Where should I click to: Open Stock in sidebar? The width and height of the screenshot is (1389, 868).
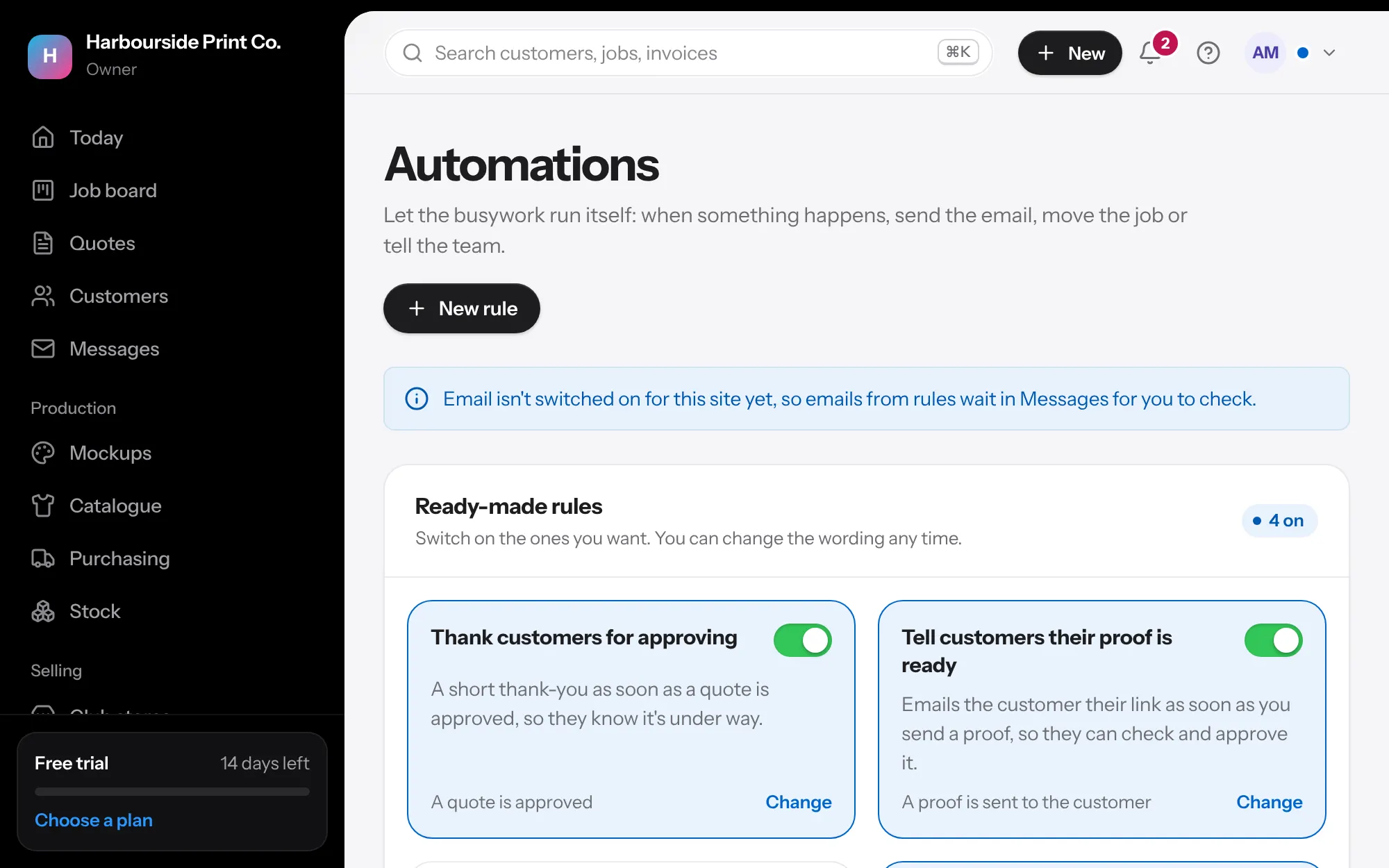(172, 611)
